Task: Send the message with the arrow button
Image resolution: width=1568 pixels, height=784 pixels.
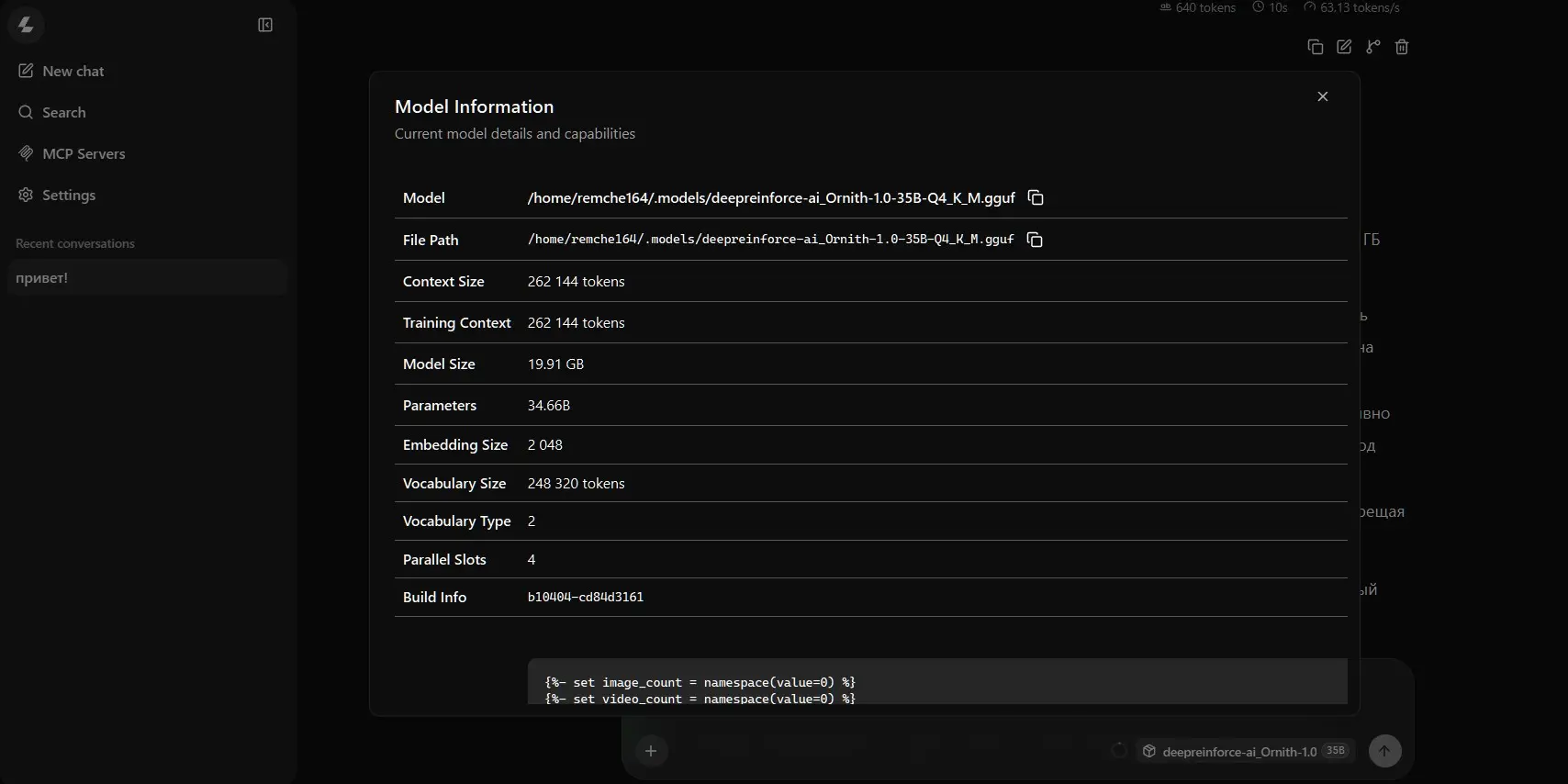Action: point(1384,751)
